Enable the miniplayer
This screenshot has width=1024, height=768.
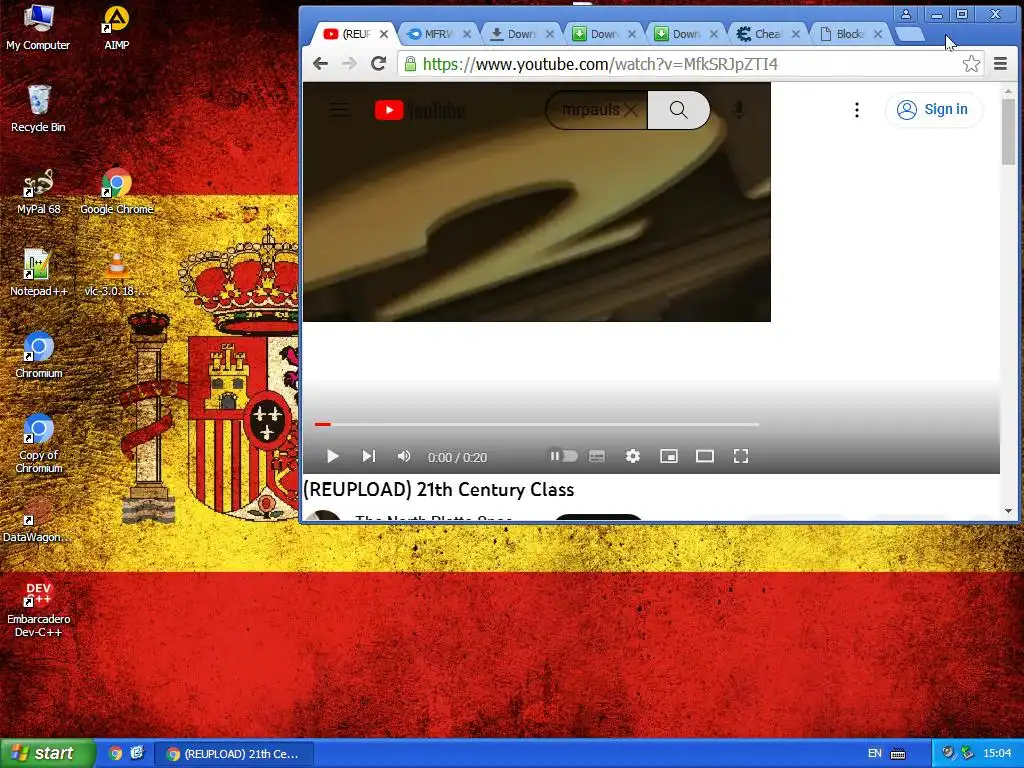coord(669,456)
